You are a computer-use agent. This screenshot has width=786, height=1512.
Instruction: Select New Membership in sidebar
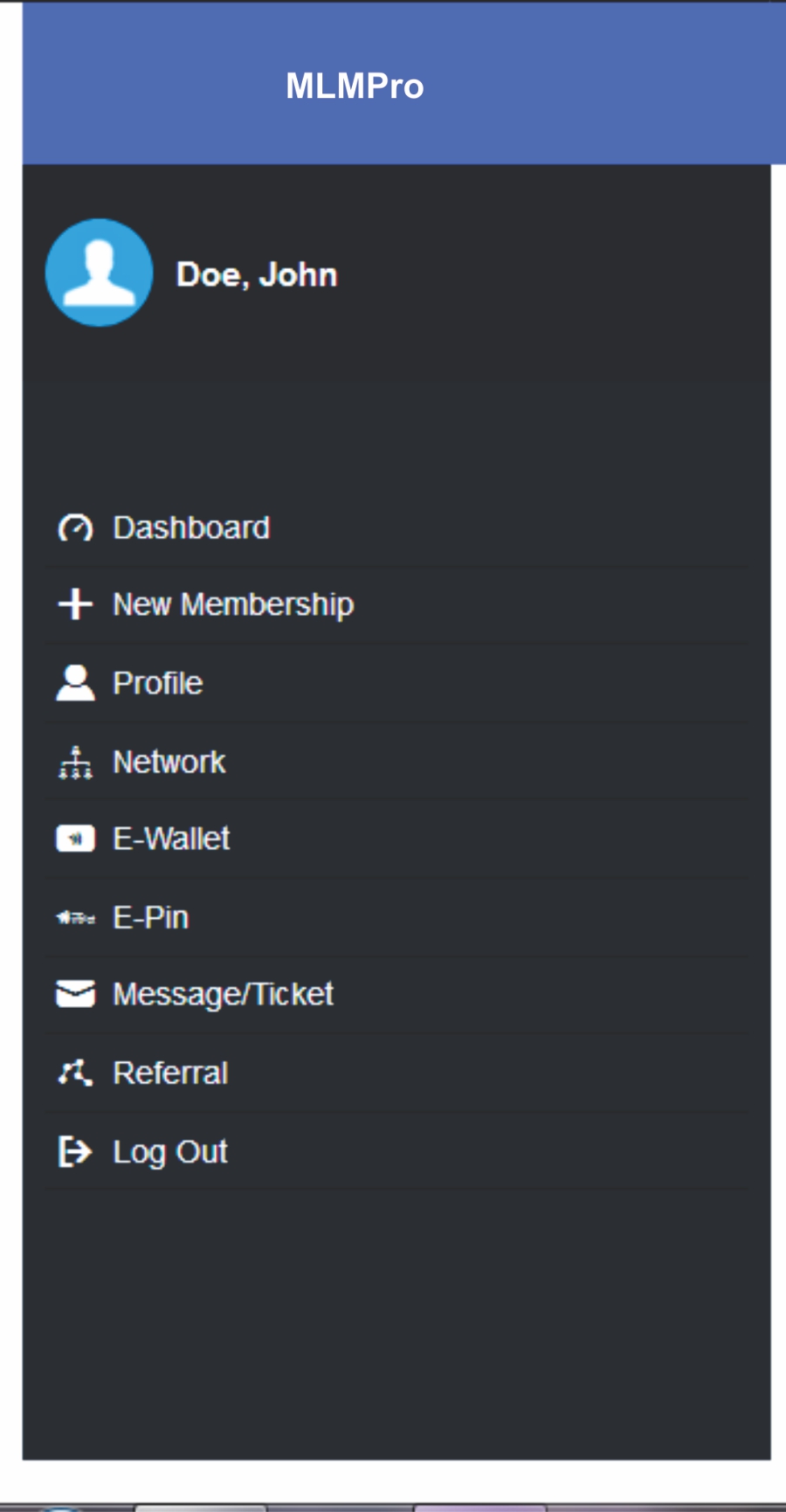pyautogui.click(x=233, y=604)
